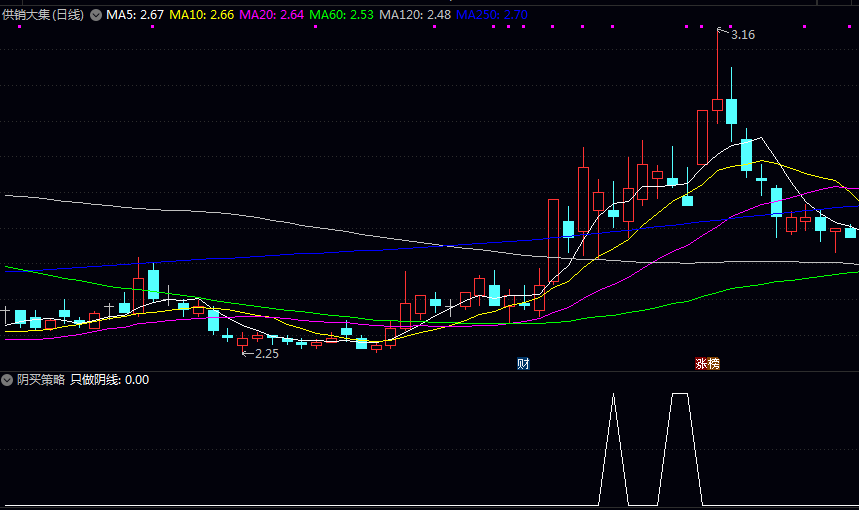Image resolution: width=859 pixels, height=510 pixels.
Task: Click the magenta MA20: 2.64 label
Action: (272, 15)
